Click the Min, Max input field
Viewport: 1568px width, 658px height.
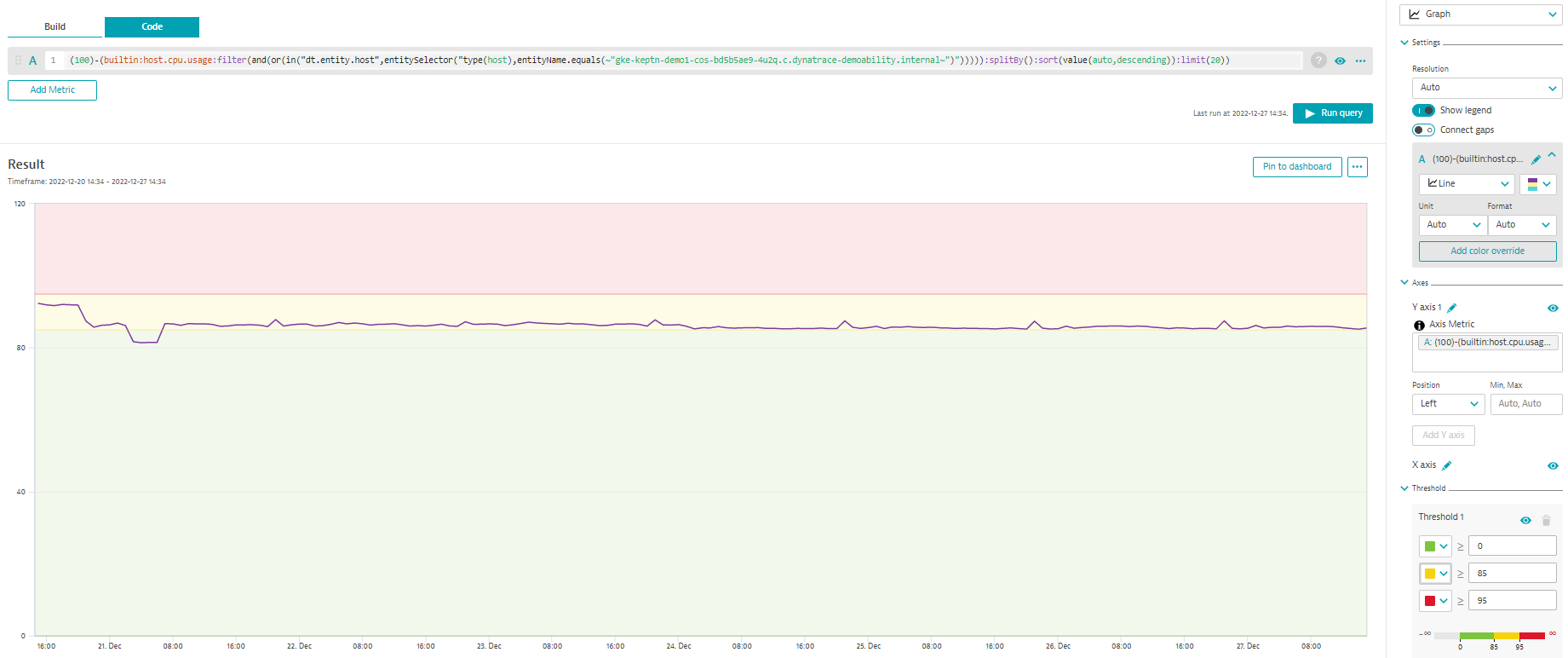pyautogui.click(x=1526, y=404)
